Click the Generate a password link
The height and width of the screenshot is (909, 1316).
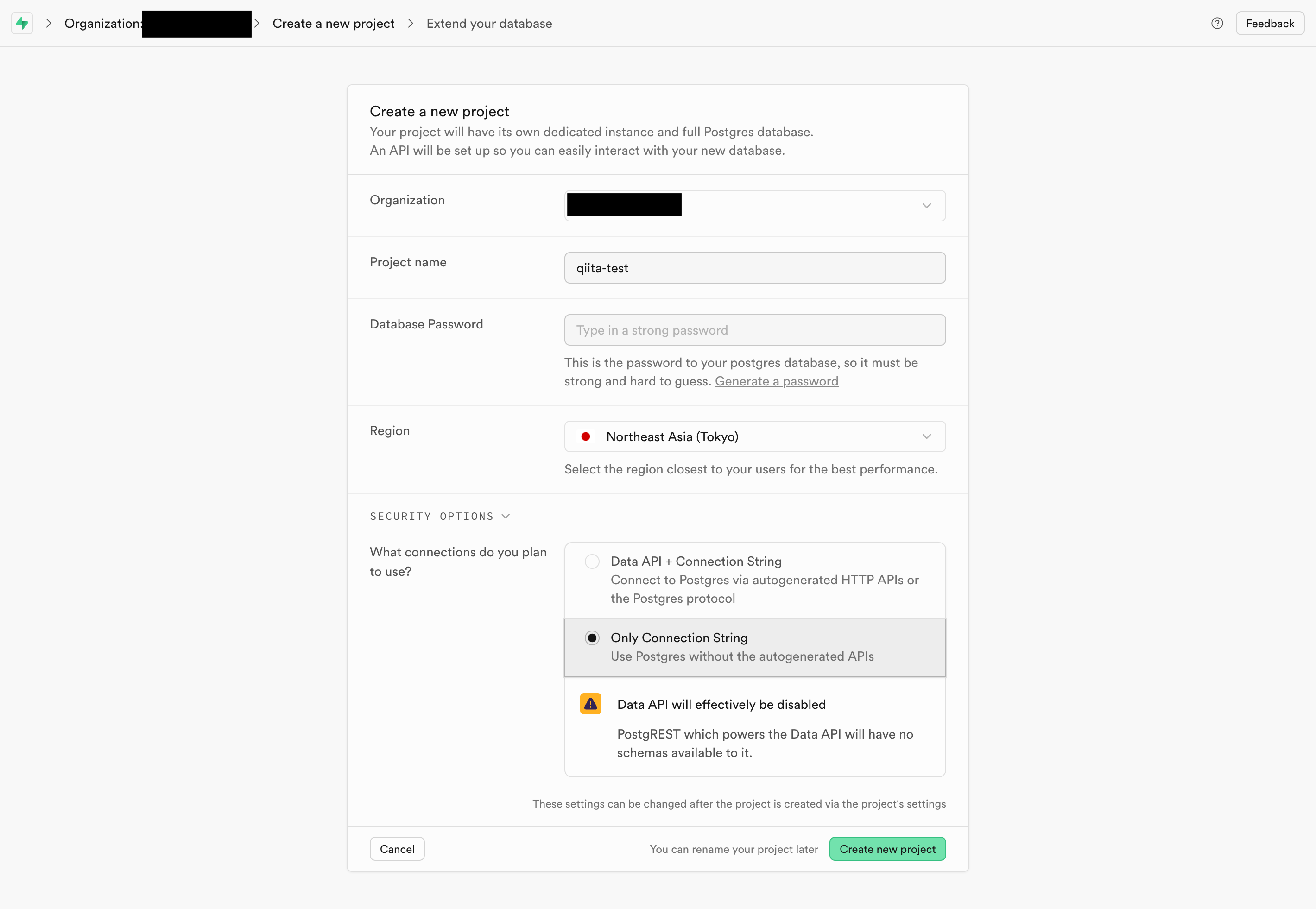click(x=776, y=381)
